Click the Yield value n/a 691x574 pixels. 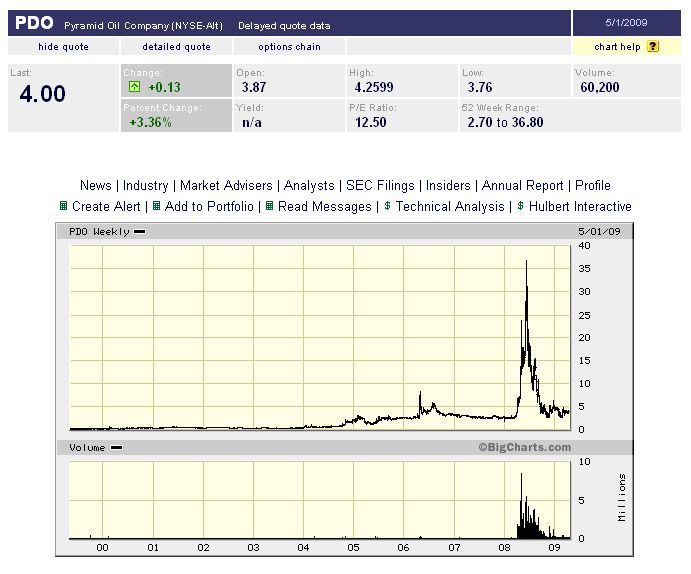[x=252, y=122]
